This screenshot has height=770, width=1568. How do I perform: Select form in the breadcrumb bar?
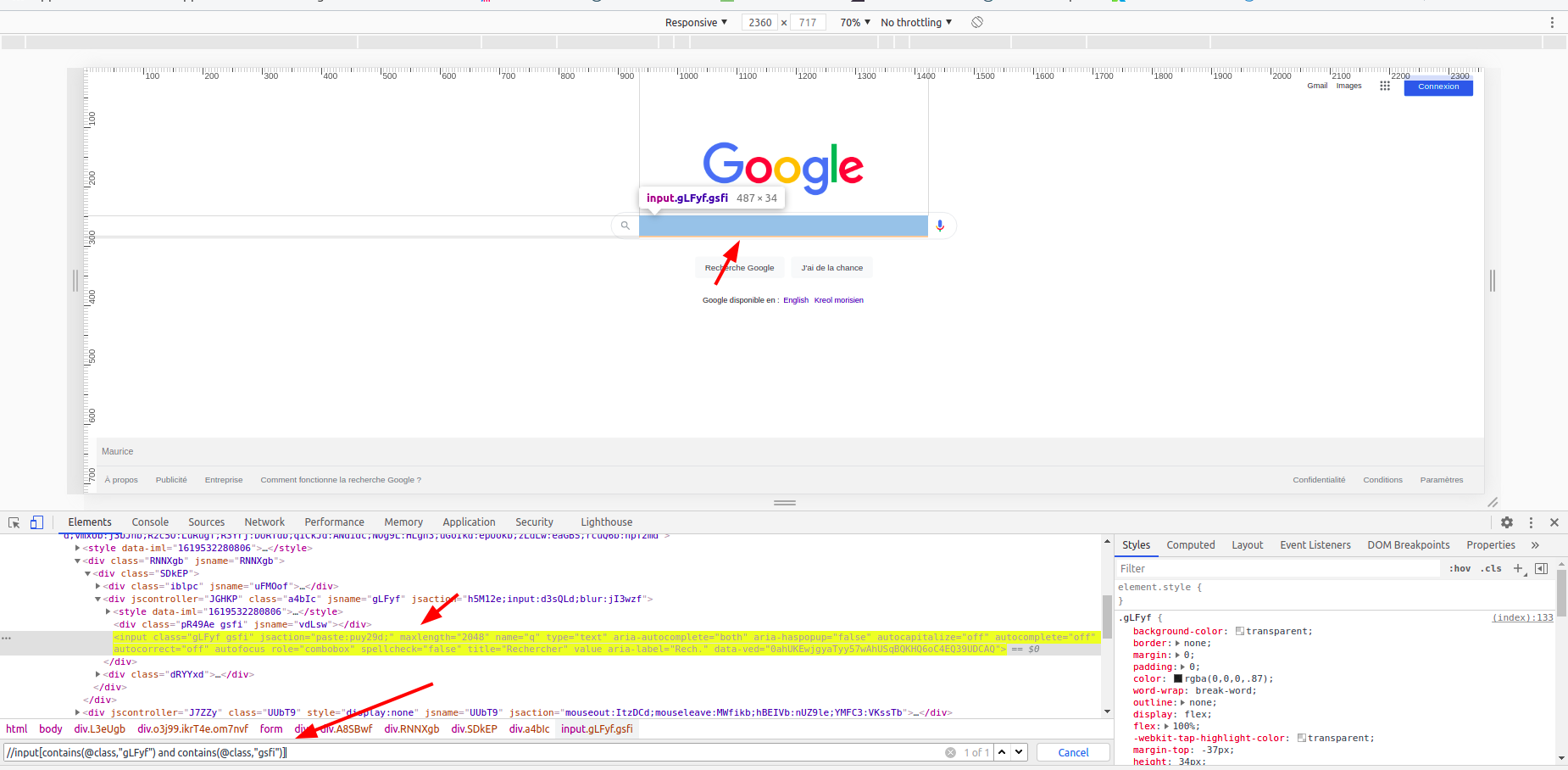271,729
